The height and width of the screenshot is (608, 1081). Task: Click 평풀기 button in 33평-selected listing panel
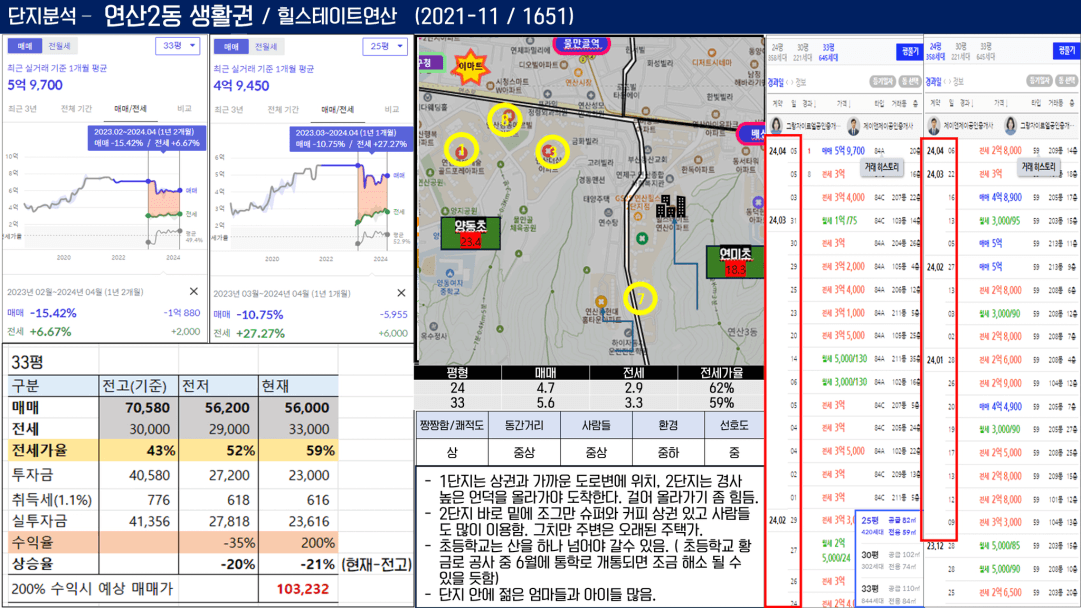[x=910, y=51]
